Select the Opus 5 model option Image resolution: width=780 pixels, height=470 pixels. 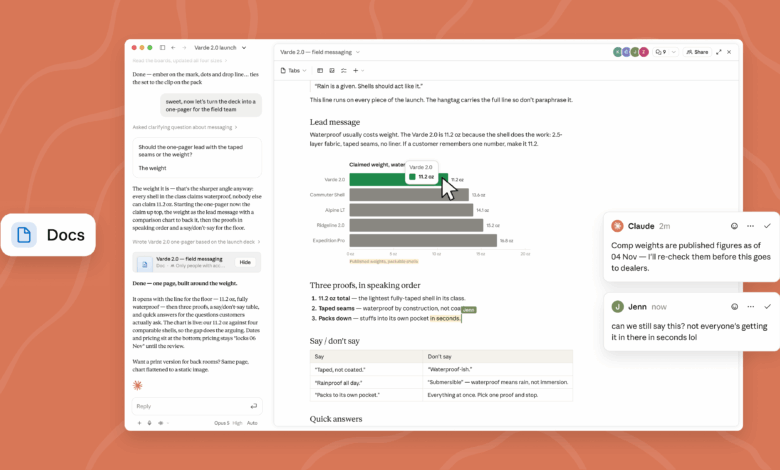(x=222, y=423)
